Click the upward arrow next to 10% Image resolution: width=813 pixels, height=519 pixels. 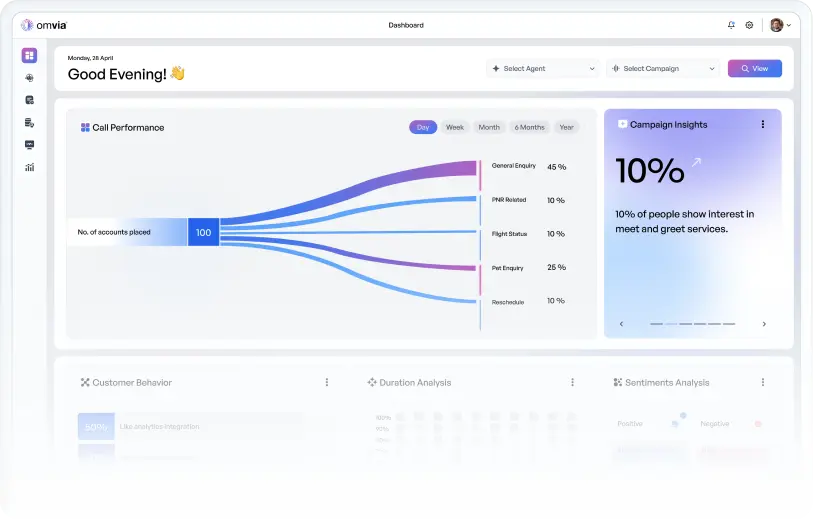tap(696, 162)
